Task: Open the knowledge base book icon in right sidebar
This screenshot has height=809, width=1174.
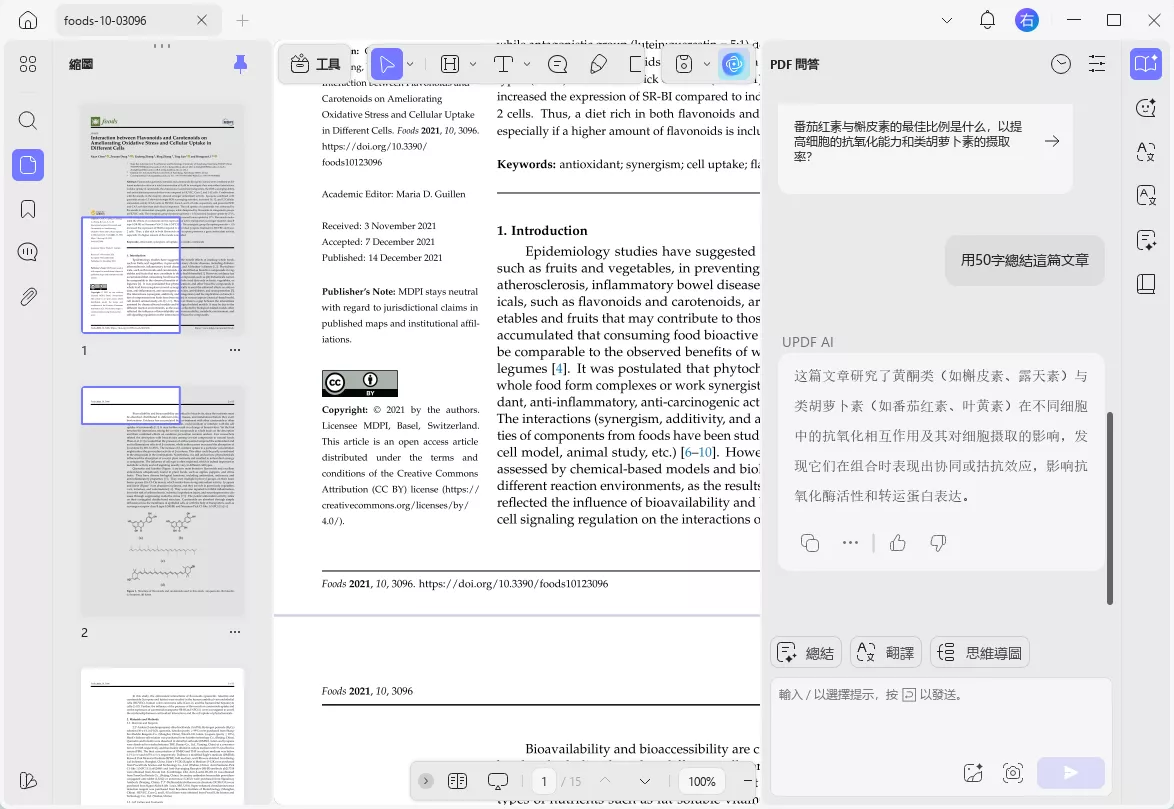Action: (x=1146, y=284)
